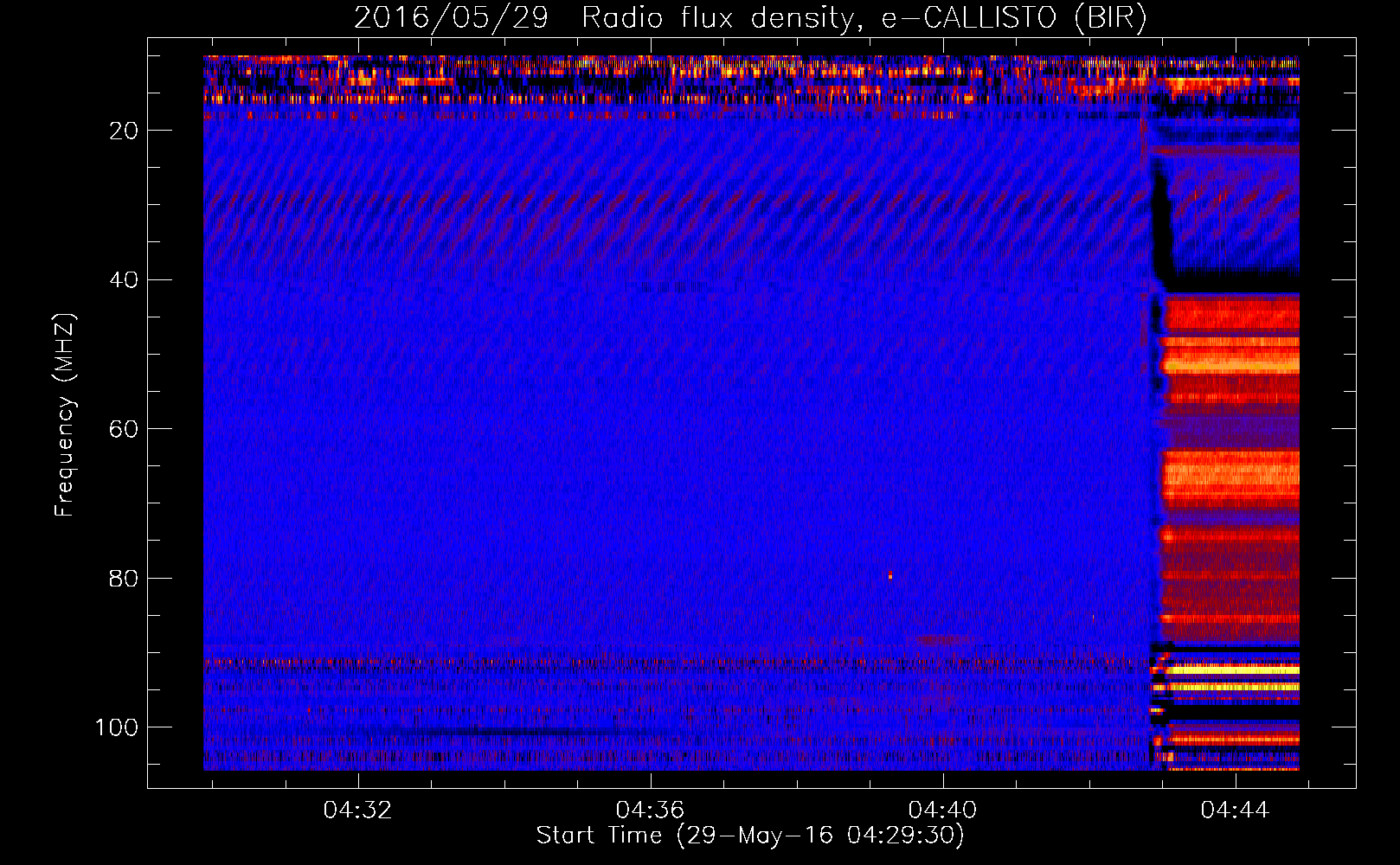Click the frequency tick label "100"
Image resolution: width=1400 pixels, height=865 pixels.
[x=117, y=727]
